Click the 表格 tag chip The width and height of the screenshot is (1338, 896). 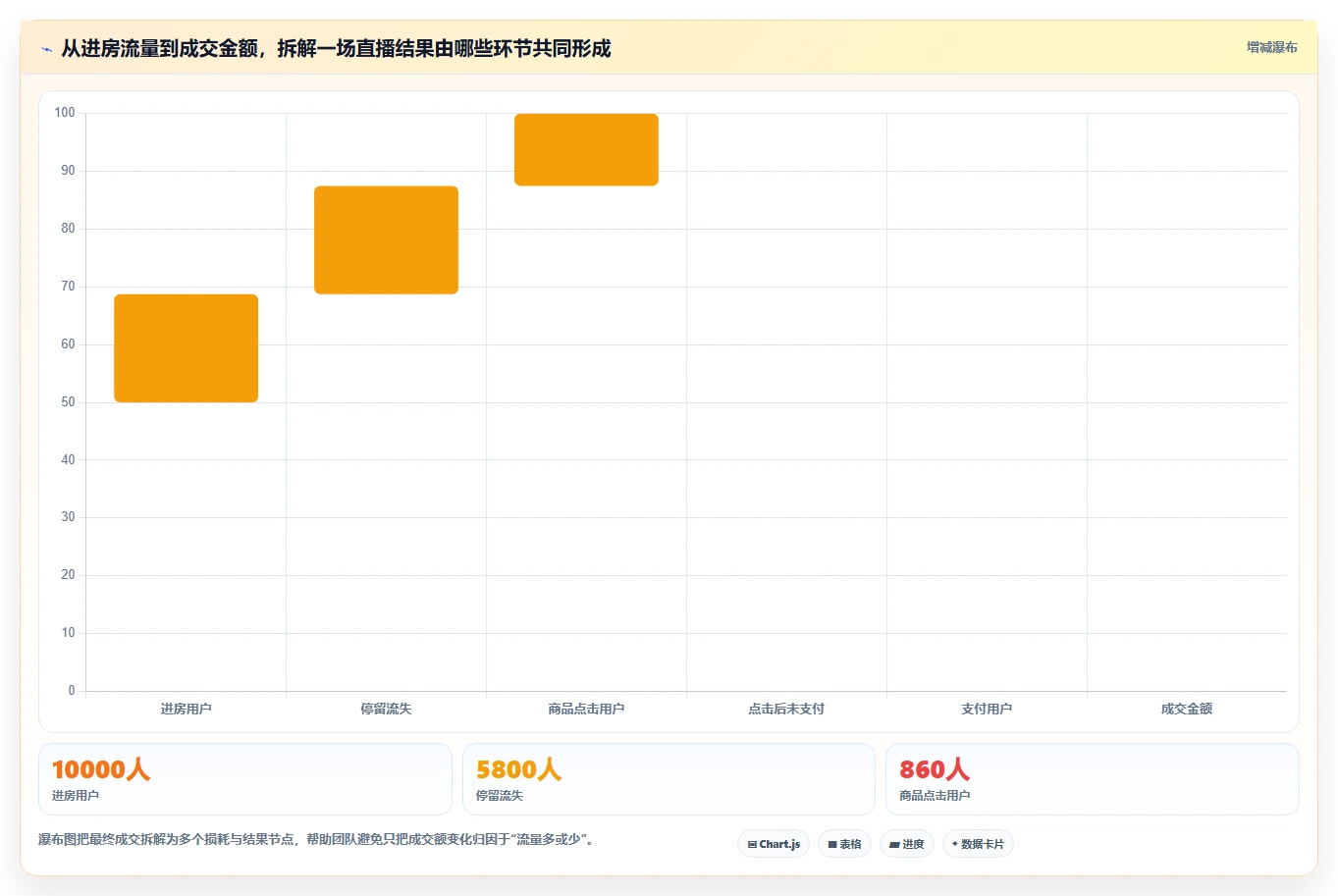[x=844, y=844]
